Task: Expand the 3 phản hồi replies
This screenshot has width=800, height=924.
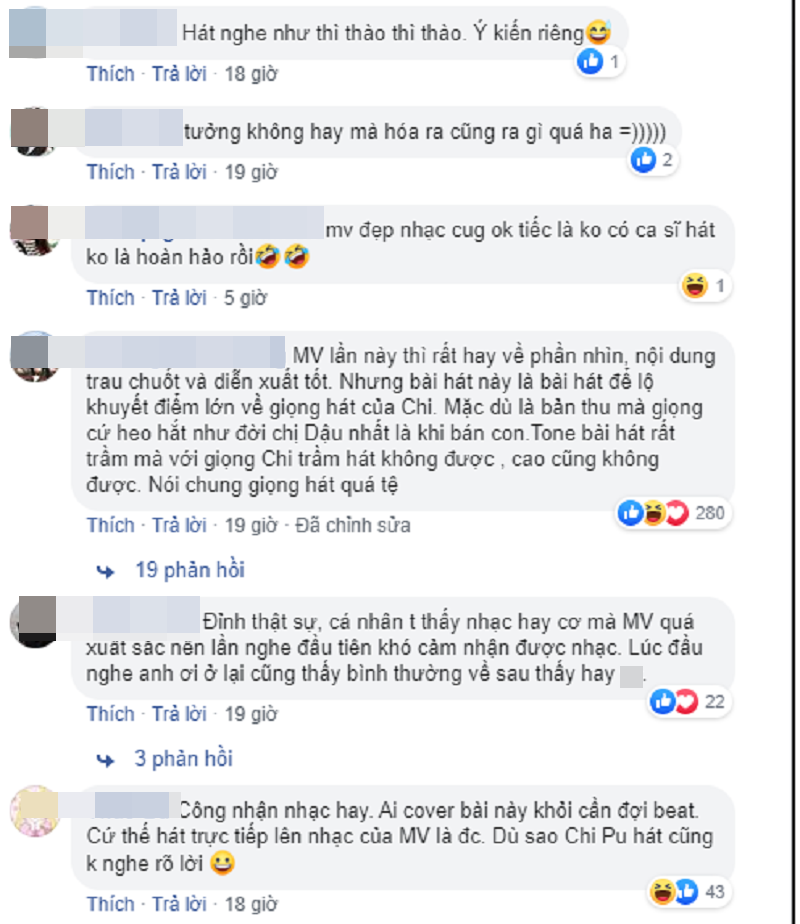Action: click(183, 758)
